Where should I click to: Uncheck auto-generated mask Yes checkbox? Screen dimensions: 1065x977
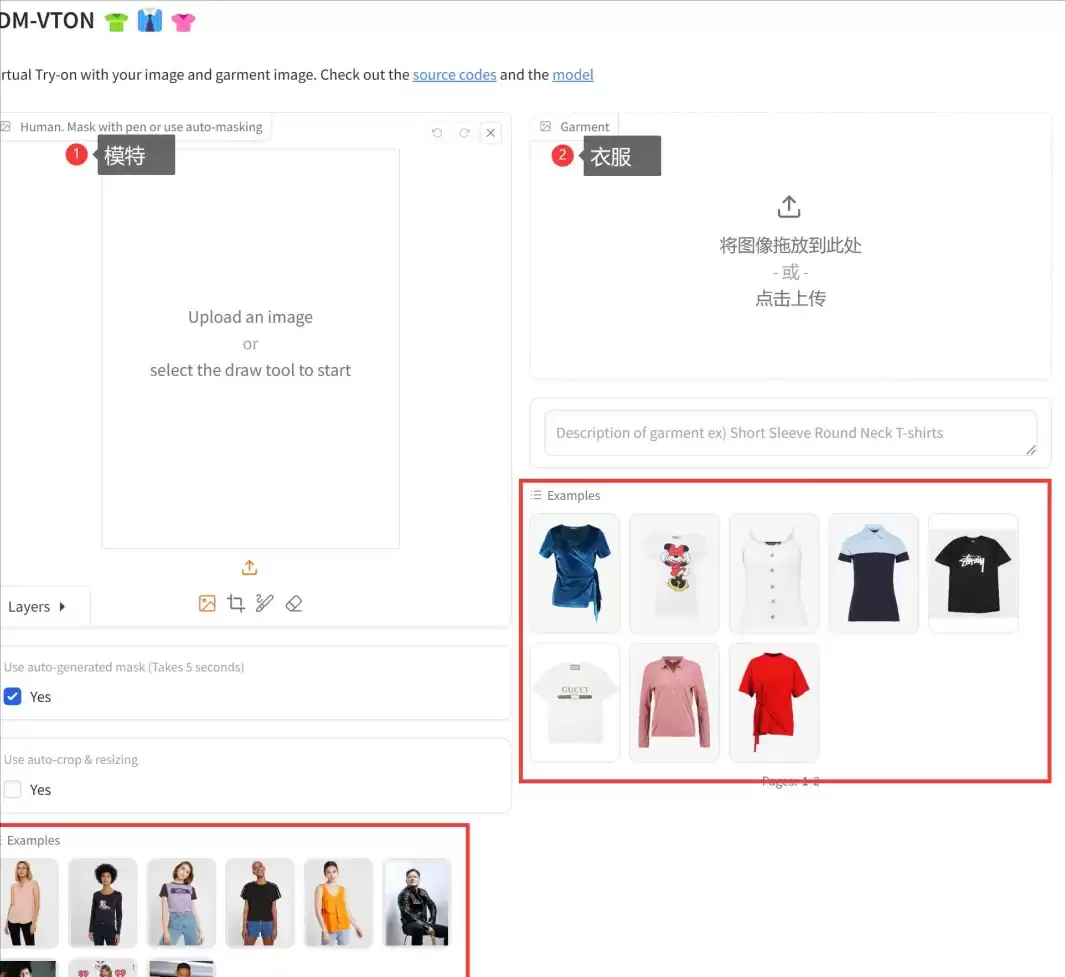(x=13, y=696)
